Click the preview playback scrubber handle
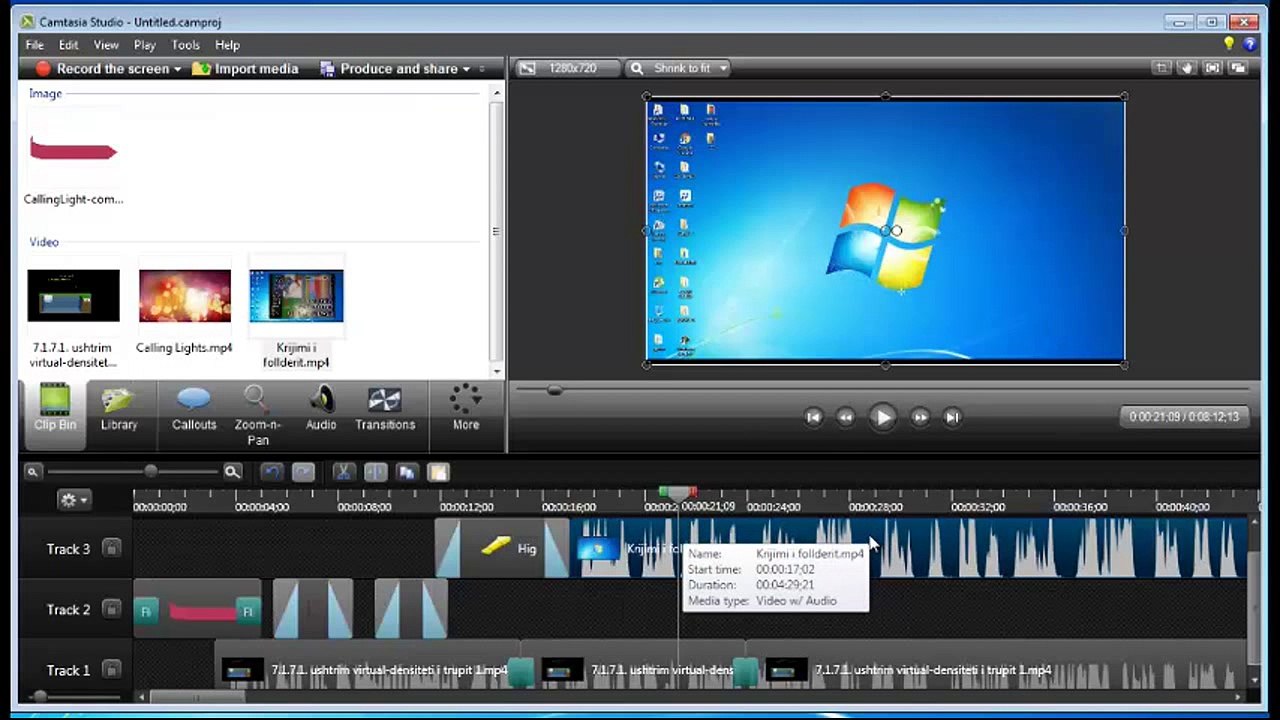The width and height of the screenshot is (1280, 720). click(555, 390)
